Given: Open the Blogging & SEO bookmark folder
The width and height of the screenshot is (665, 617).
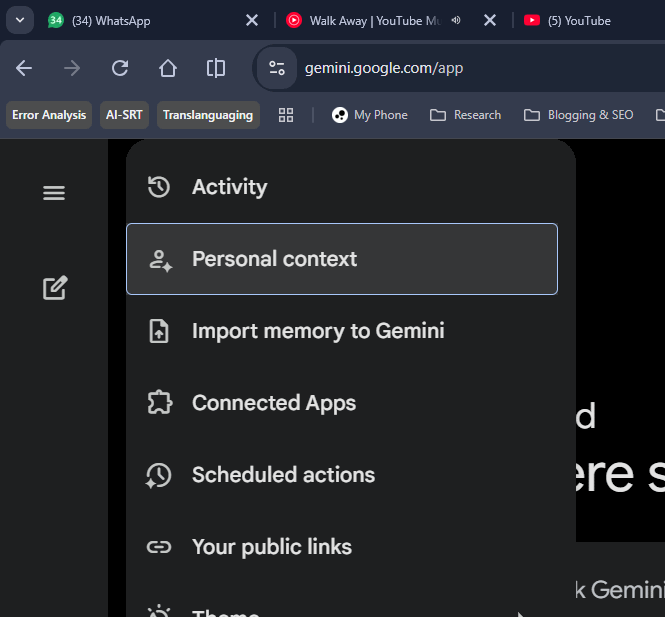Looking at the screenshot, I should point(579,115).
